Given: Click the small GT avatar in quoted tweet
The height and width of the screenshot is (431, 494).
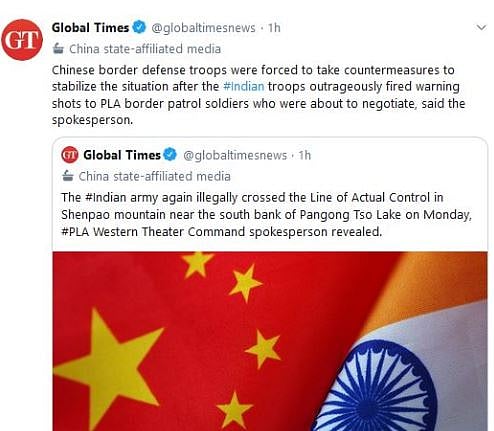Looking at the screenshot, I should [x=70, y=155].
